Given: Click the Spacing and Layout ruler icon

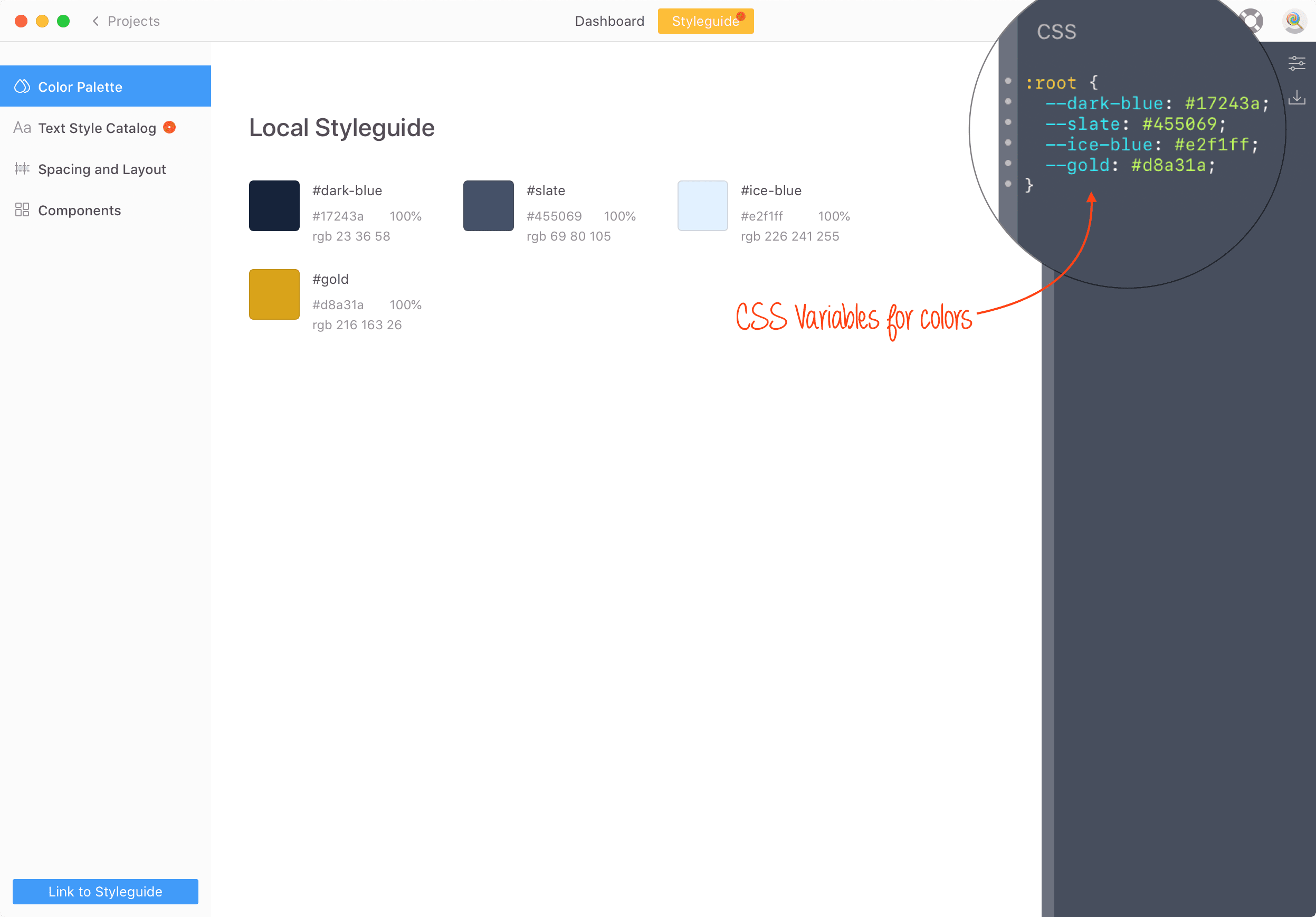Looking at the screenshot, I should 22,168.
